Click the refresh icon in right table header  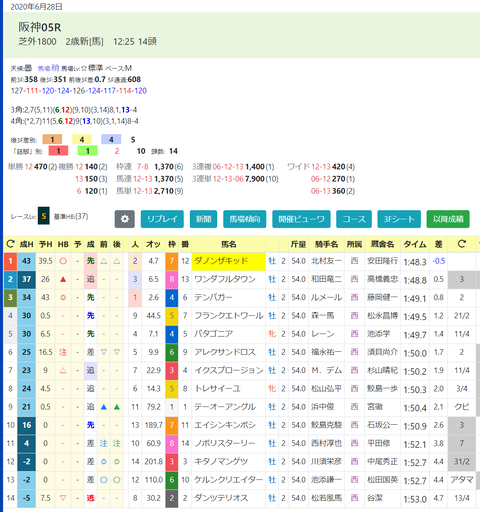click(461, 244)
